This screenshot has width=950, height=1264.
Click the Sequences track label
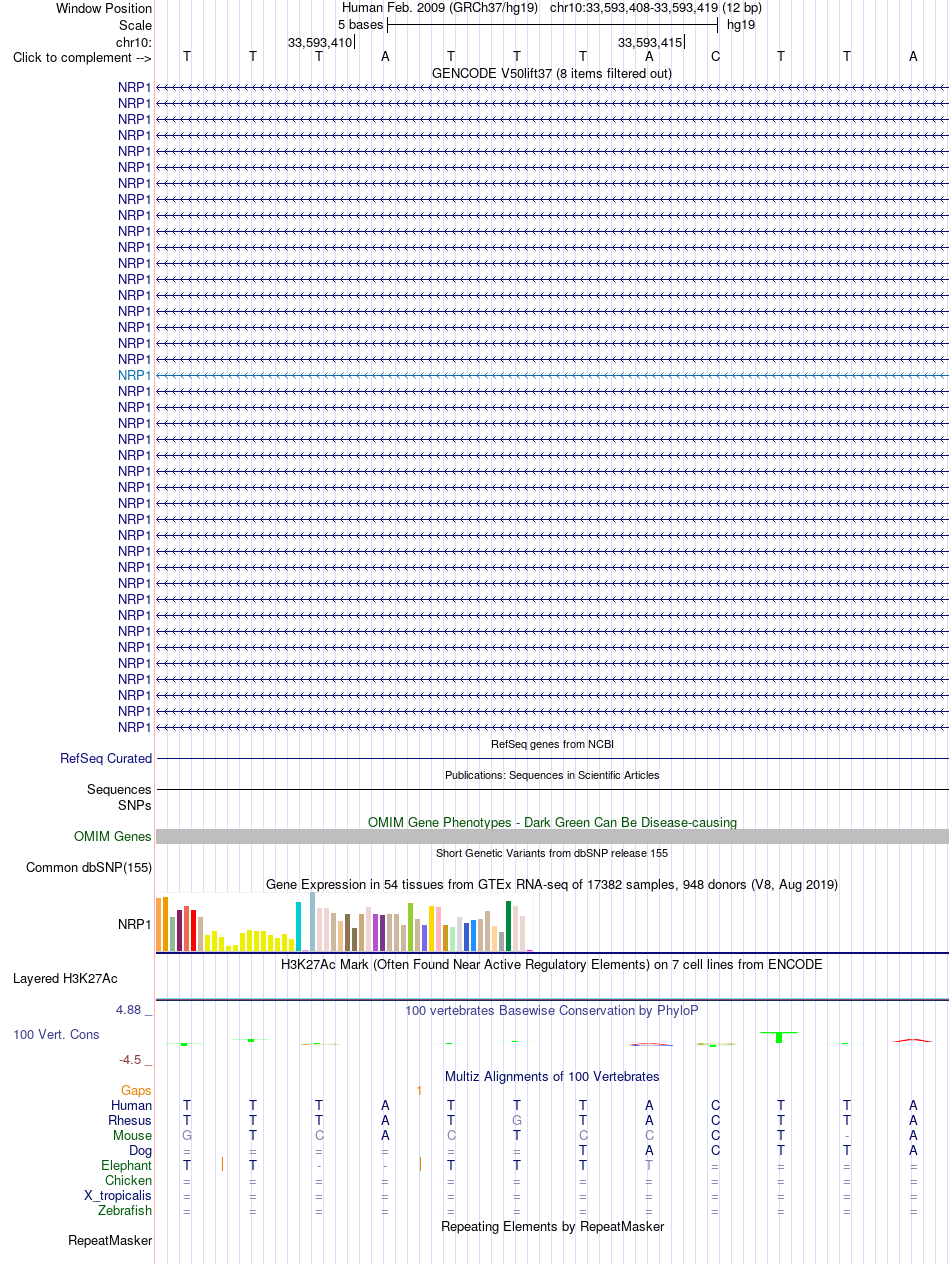tap(120, 790)
